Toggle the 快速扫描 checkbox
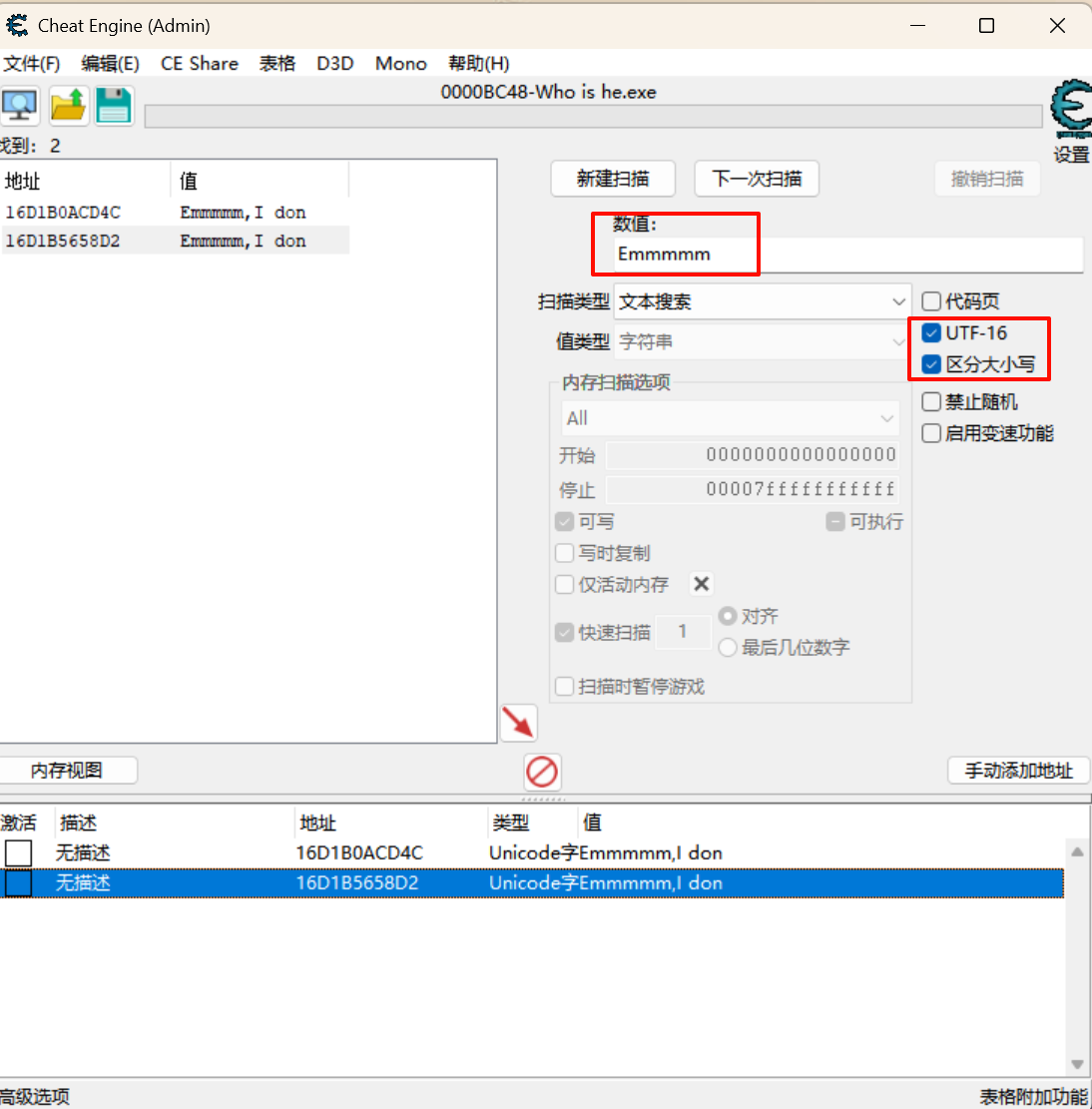Viewport: 1092px width, 1109px height. (564, 632)
